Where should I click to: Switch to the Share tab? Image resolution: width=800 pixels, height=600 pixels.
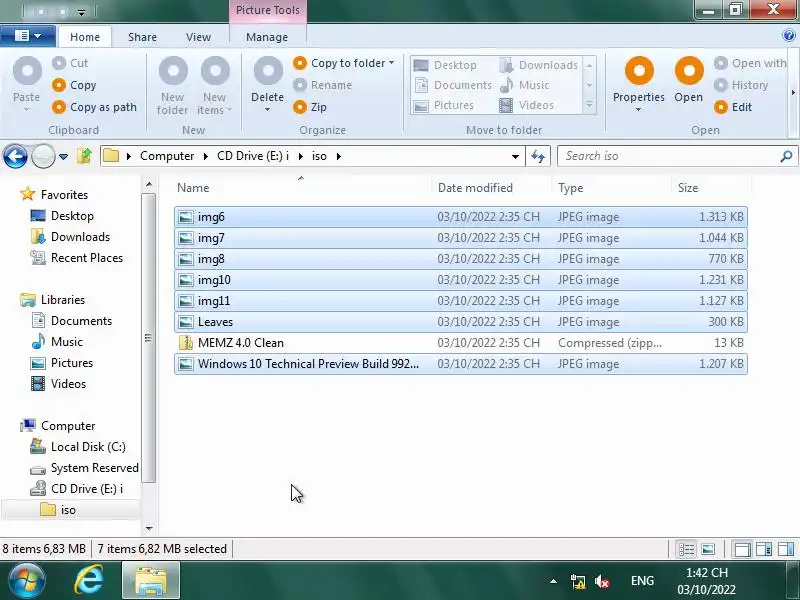coord(142,37)
